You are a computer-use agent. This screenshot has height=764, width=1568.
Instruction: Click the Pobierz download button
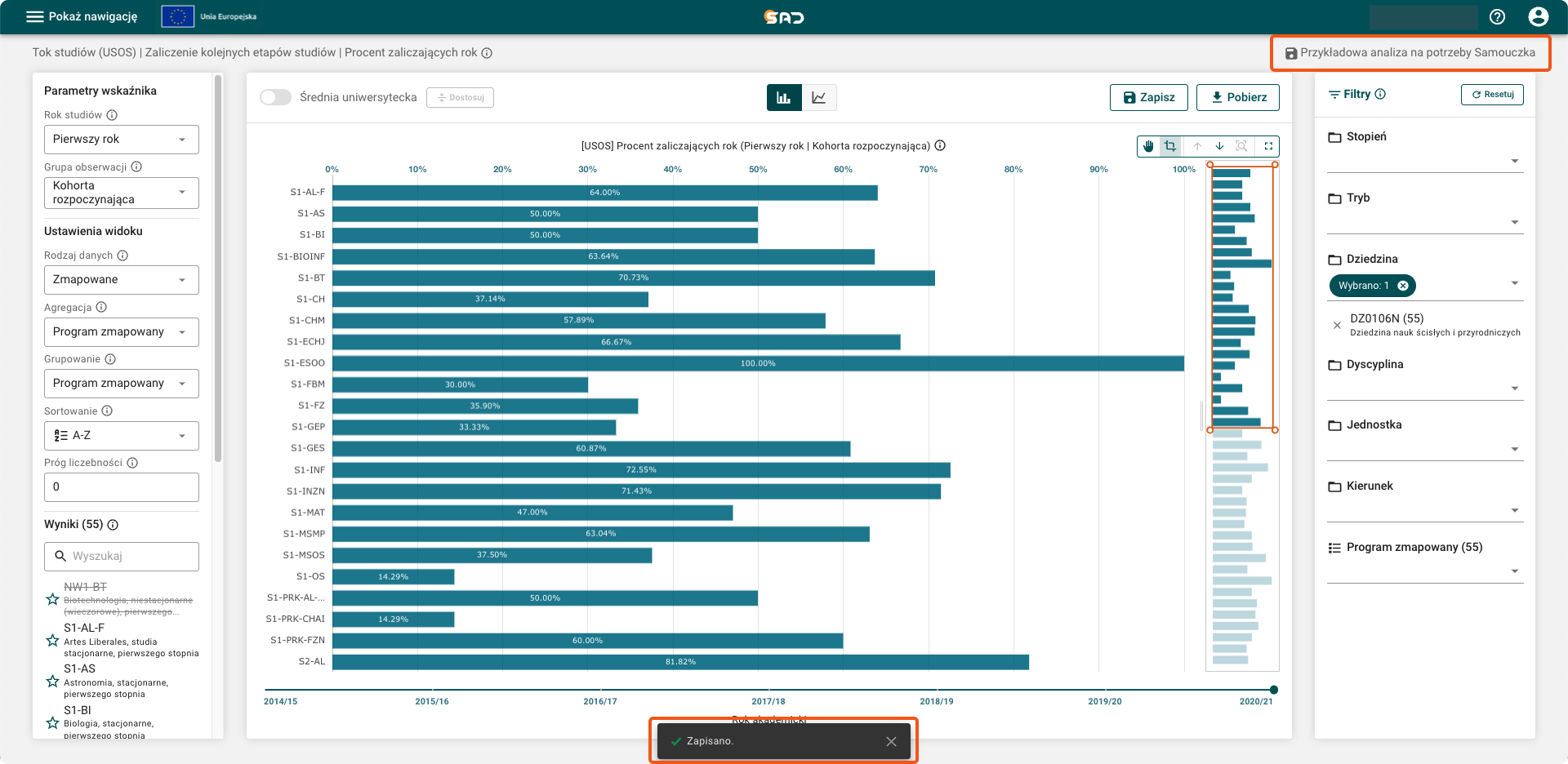pos(1238,97)
